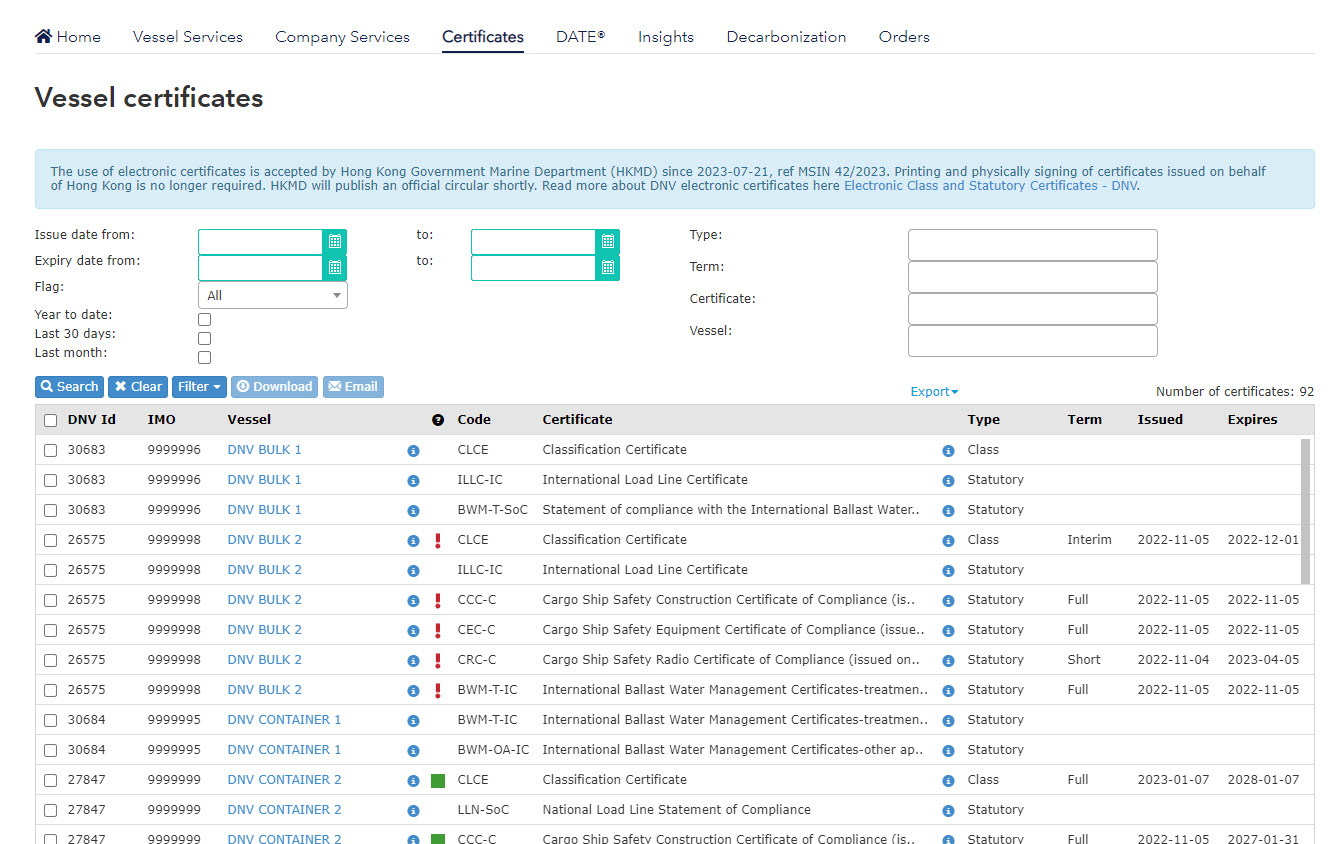Click certificate info icon for CEC-C row

(948, 631)
